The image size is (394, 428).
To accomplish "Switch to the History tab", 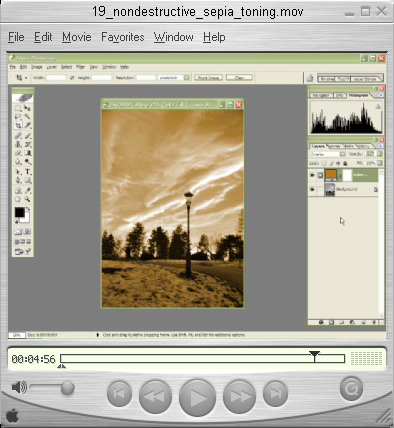I will click(363, 146).
